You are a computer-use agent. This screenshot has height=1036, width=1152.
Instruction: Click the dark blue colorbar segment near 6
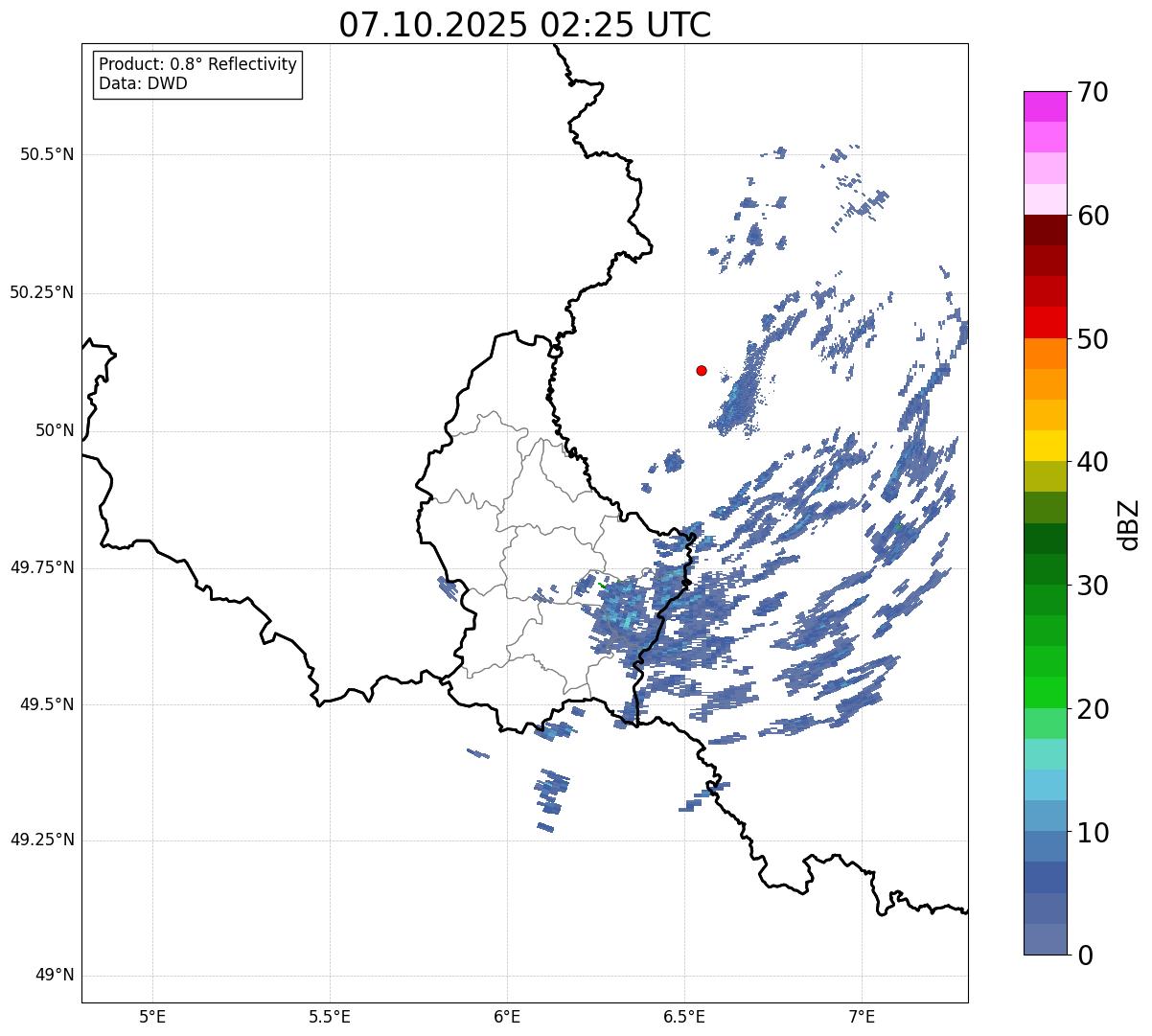(1045, 878)
